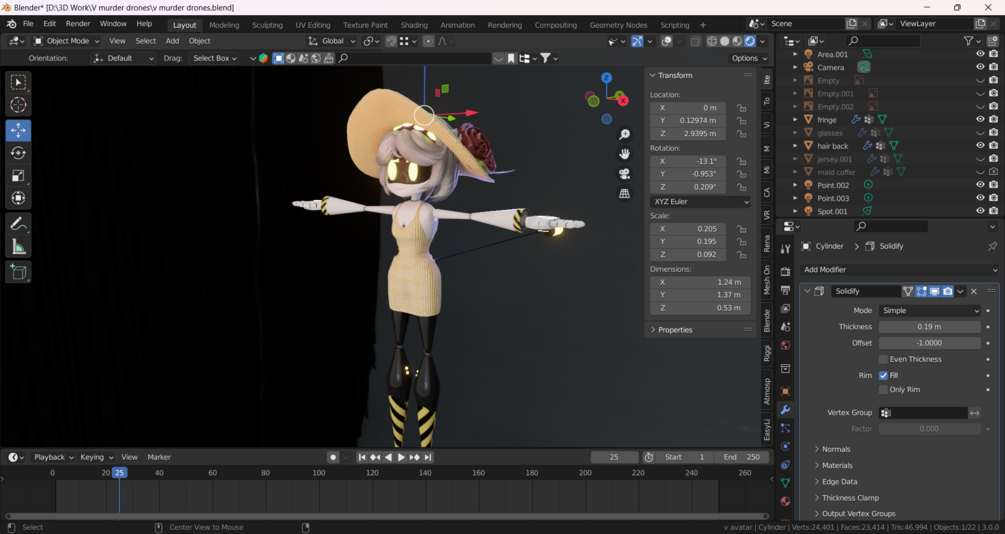Viewport: 1005px width, 534px height.
Task: Switch to the Sculpting workspace tab
Action: point(267,25)
